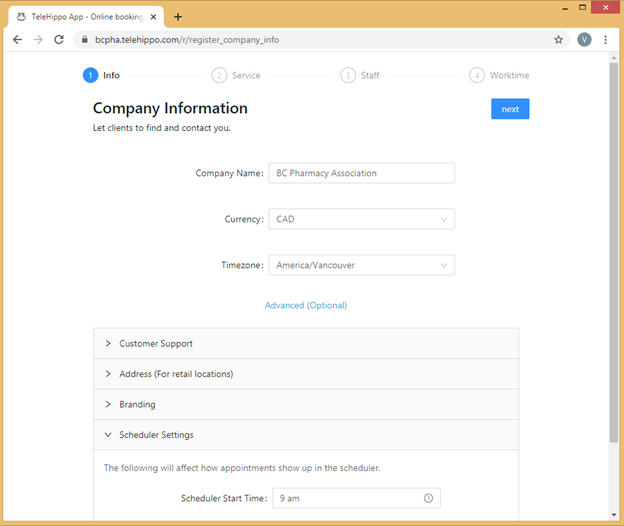Go to step 2 Service

coord(236,75)
